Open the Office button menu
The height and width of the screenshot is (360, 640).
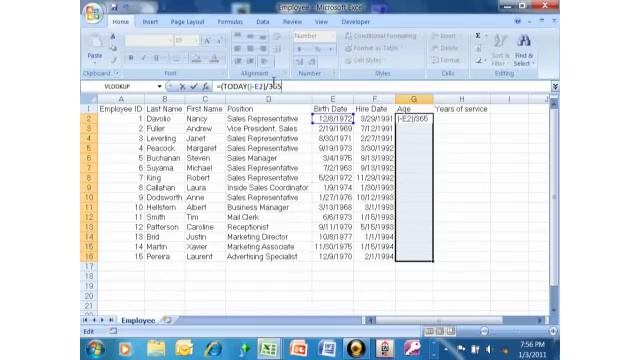click(93, 13)
